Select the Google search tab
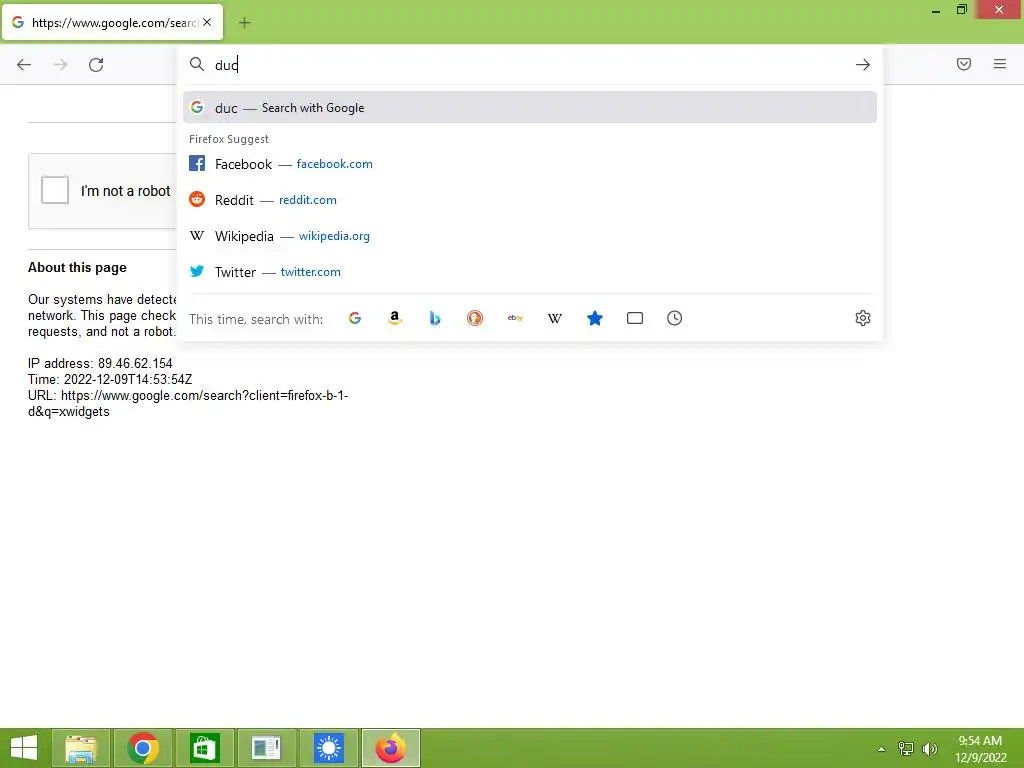Image resolution: width=1024 pixels, height=768 pixels. (112, 22)
